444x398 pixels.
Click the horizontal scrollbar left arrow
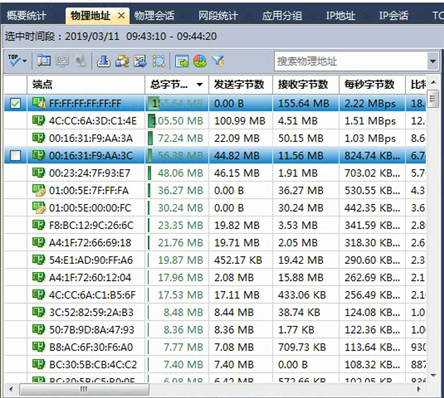pyautogui.click(x=11, y=389)
